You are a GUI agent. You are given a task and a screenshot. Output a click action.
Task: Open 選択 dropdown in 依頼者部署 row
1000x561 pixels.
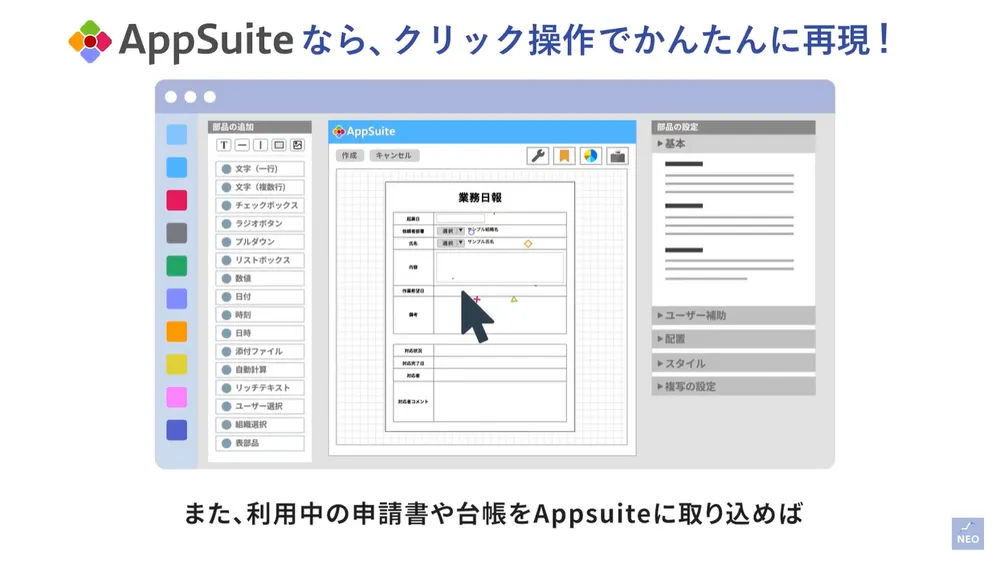tap(451, 231)
